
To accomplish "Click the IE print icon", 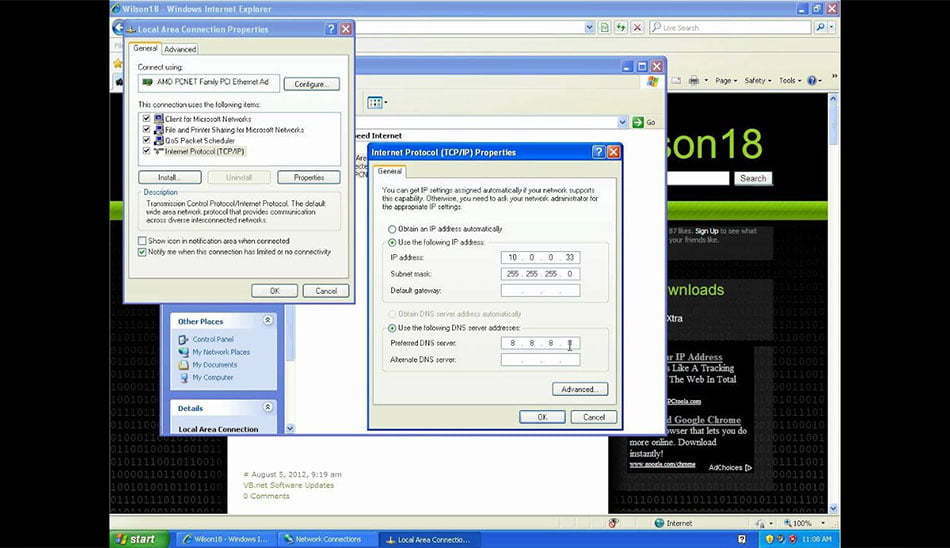I will coord(694,80).
